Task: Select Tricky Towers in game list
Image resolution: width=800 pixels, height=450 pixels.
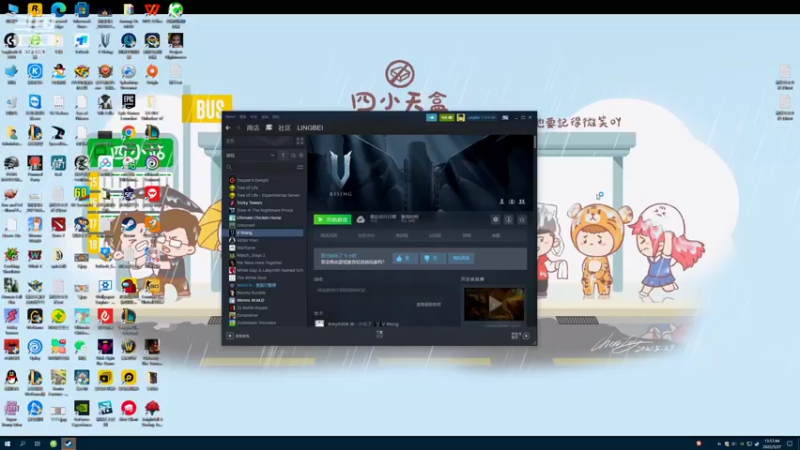Action: click(249, 203)
